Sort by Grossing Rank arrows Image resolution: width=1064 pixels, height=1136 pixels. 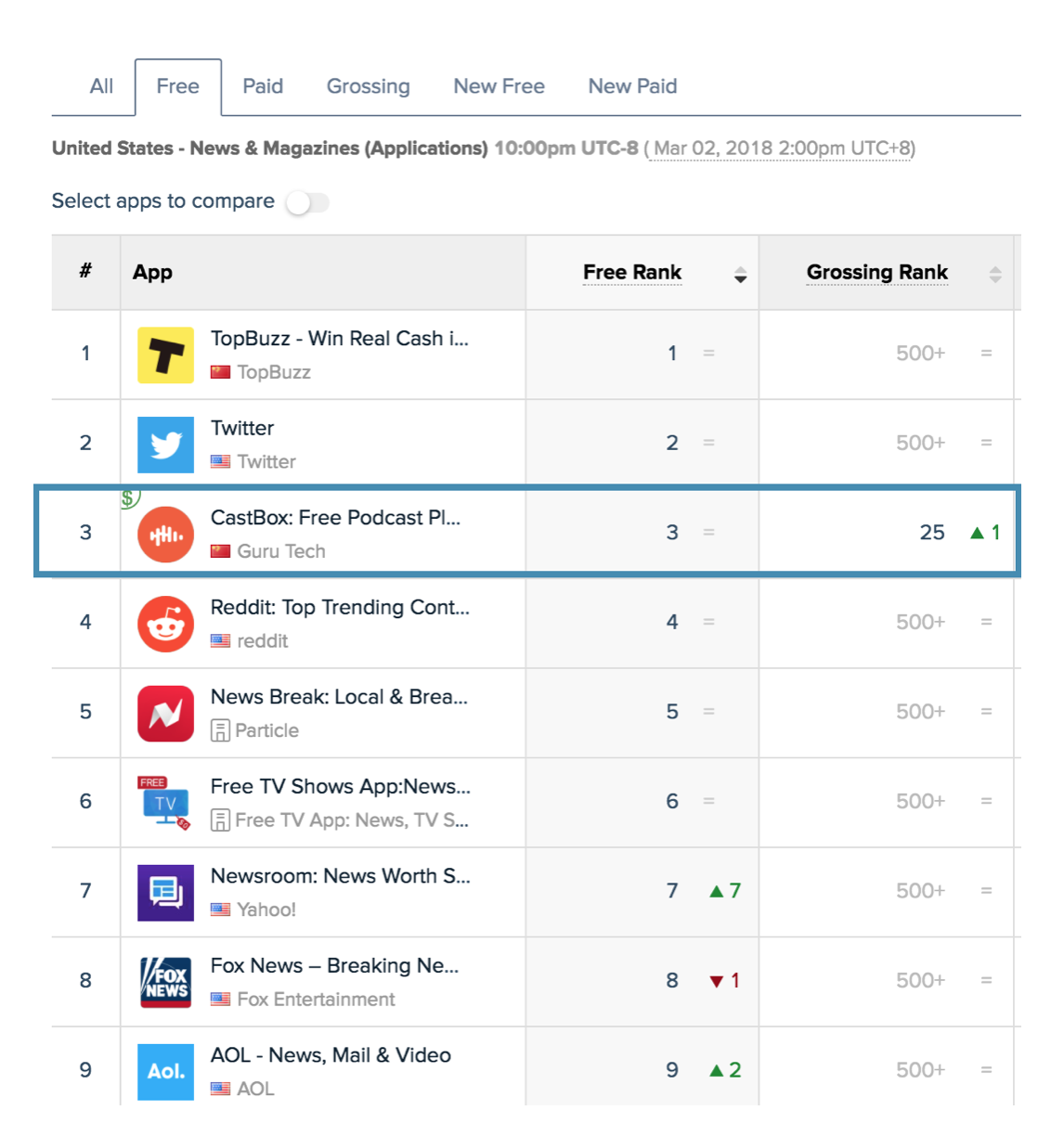click(994, 275)
